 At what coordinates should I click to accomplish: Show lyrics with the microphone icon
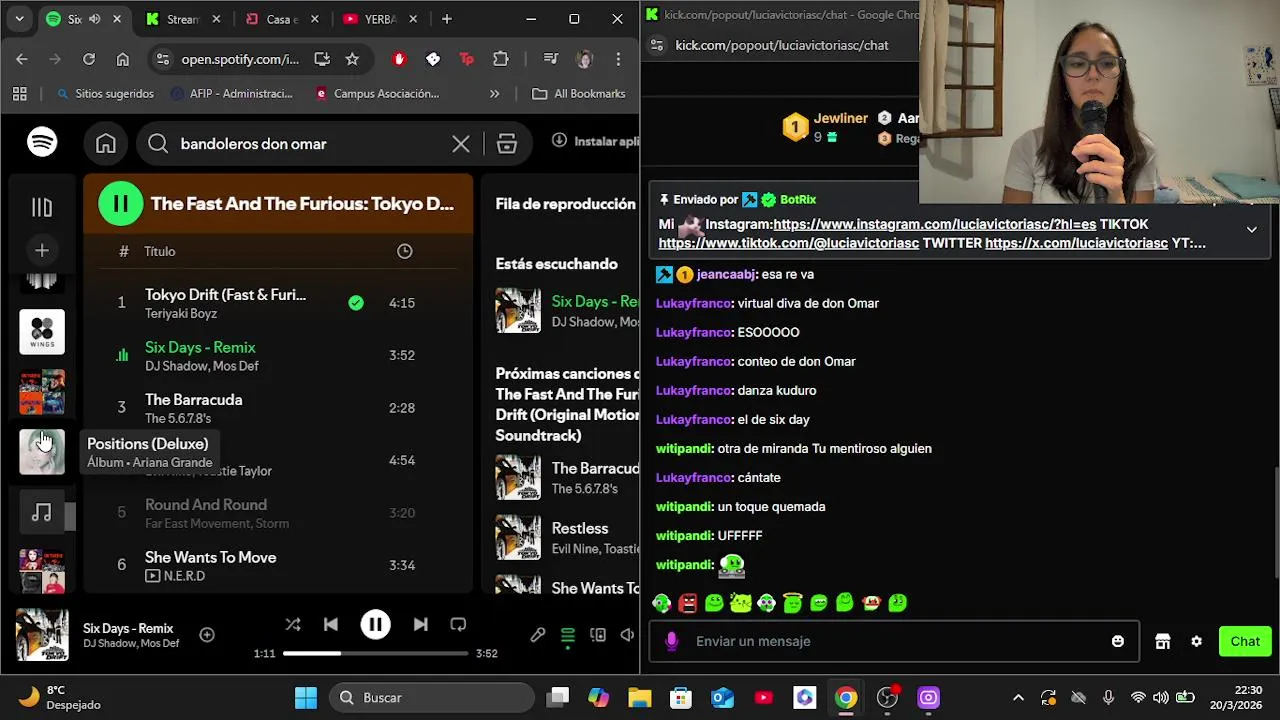tap(538, 635)
